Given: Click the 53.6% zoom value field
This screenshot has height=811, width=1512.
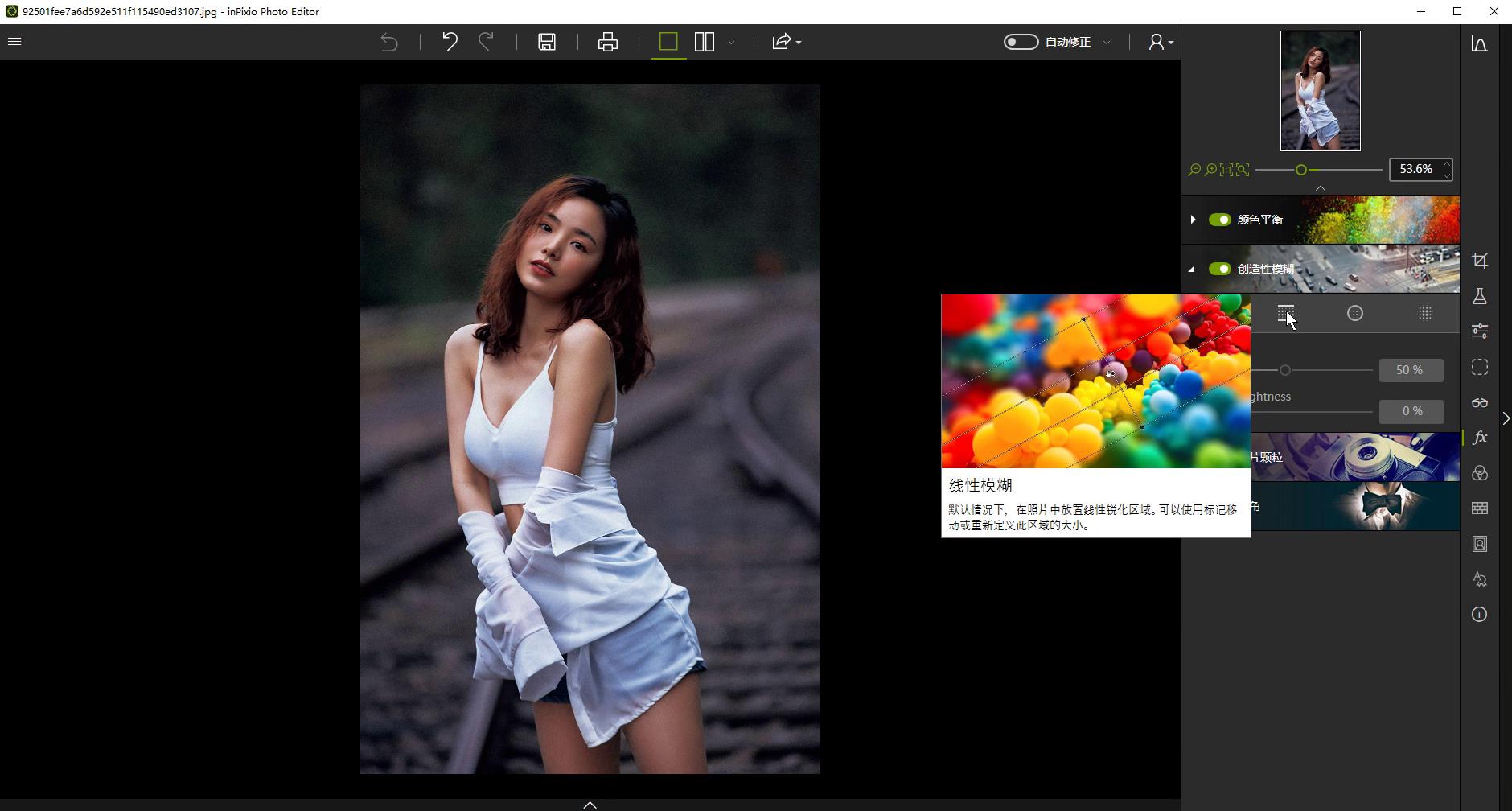Looking at the screenshot, I should pos(1415,169).
